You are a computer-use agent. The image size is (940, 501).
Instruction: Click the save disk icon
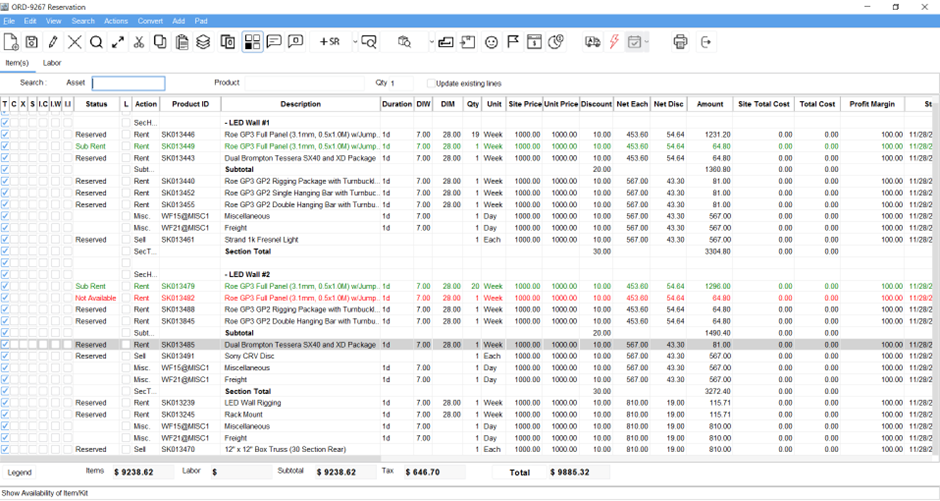pos(32,42)
